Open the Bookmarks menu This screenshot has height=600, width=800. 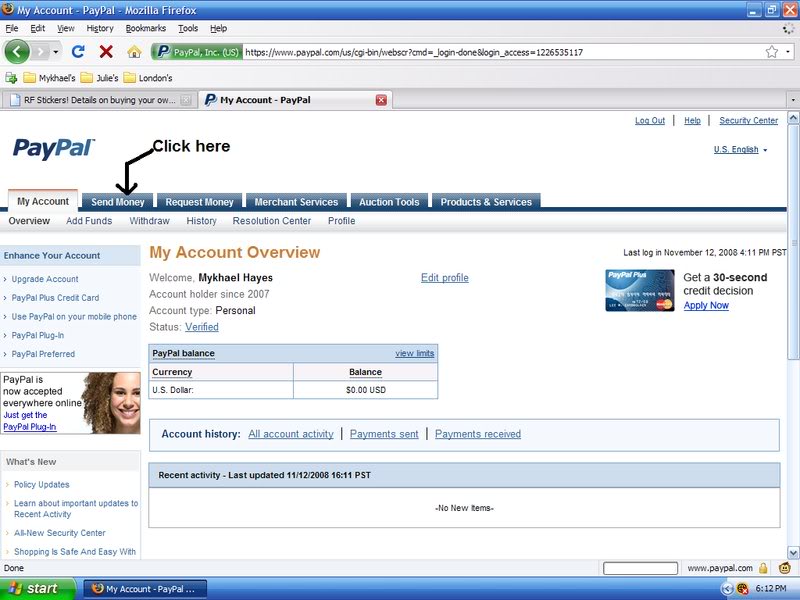[145, 29]
